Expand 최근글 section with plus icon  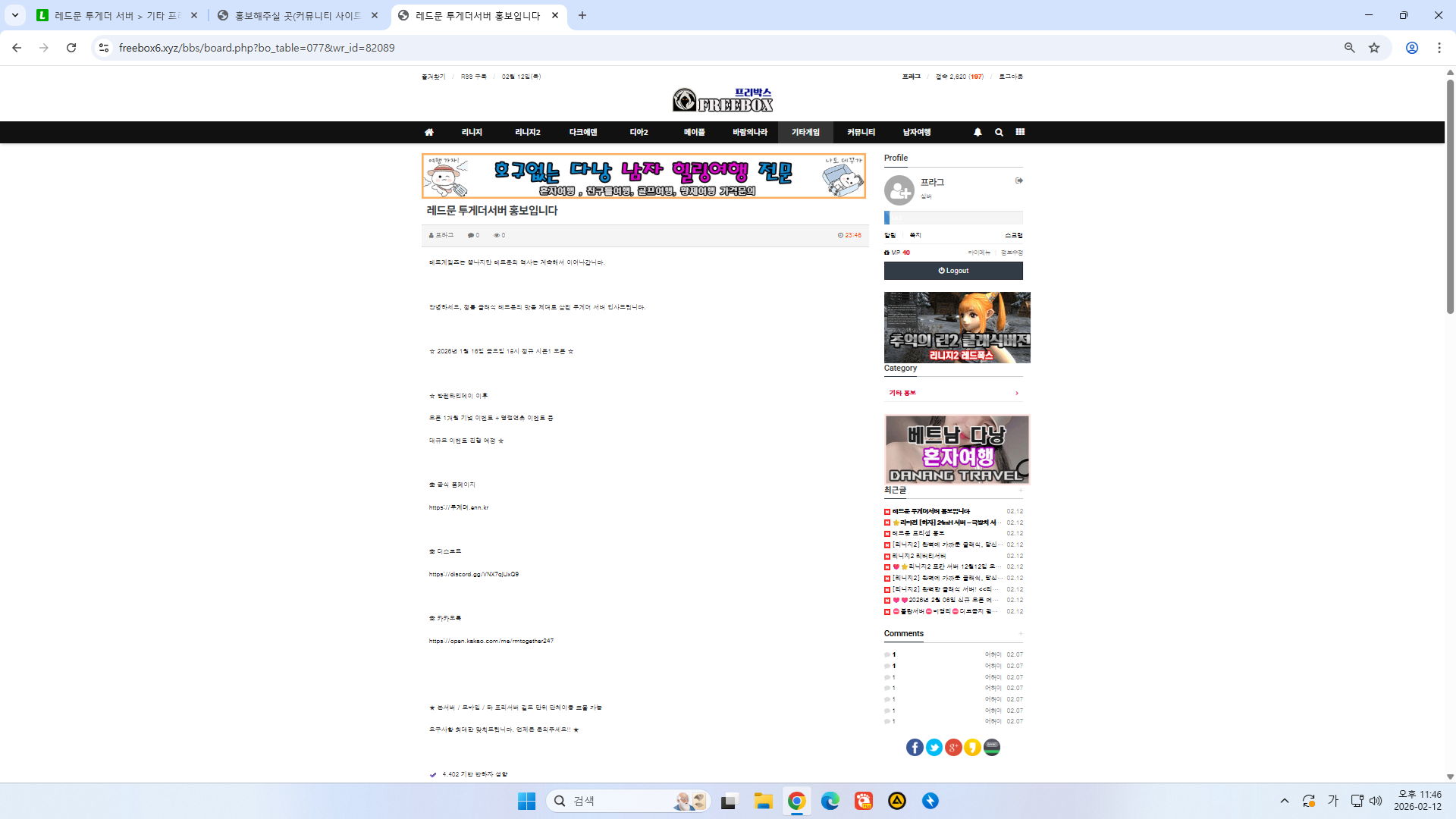pyautogui.click(x=1021, y=491)
